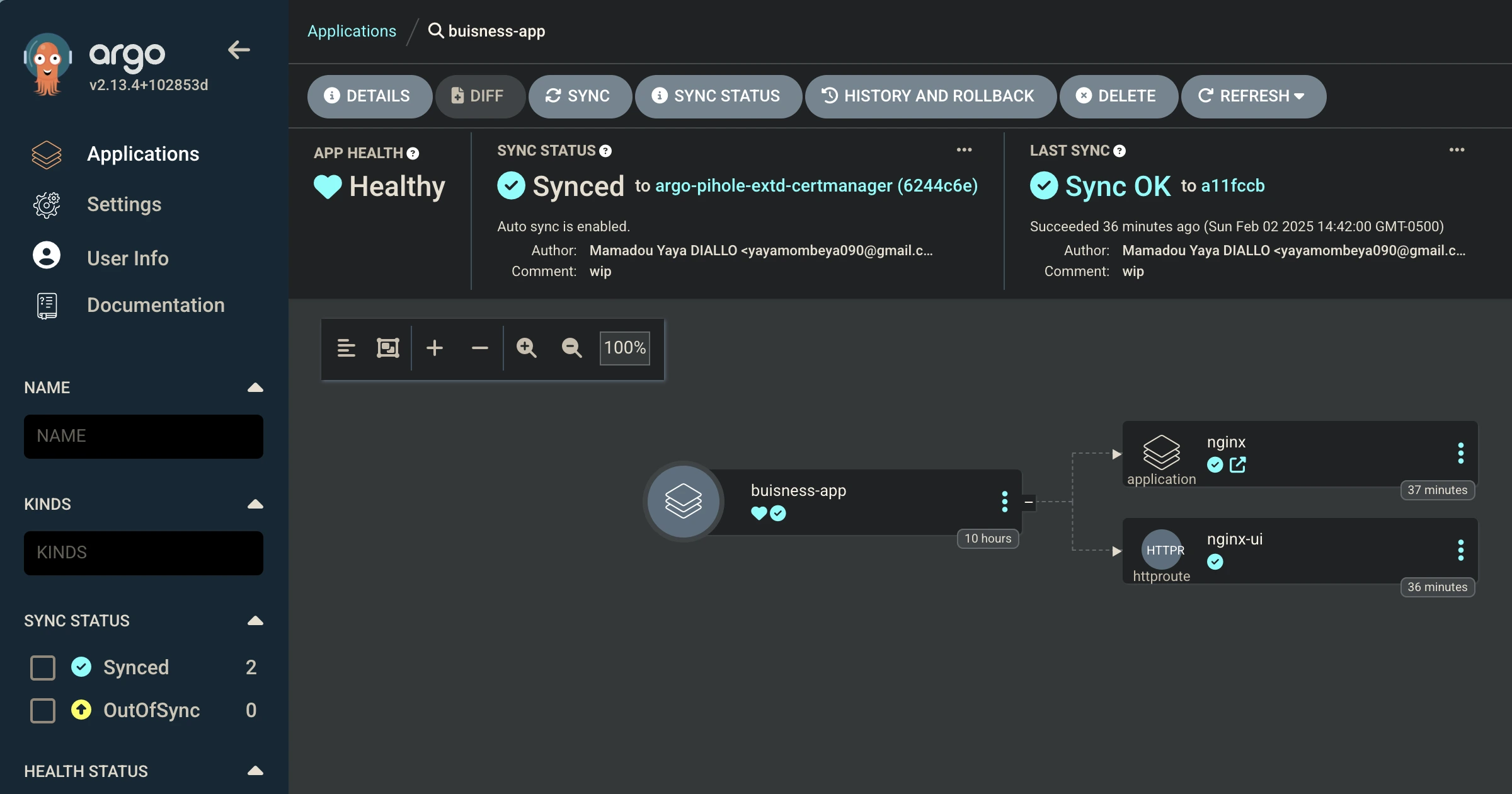Collapse sidebar with the back arrow

[239, 50]
